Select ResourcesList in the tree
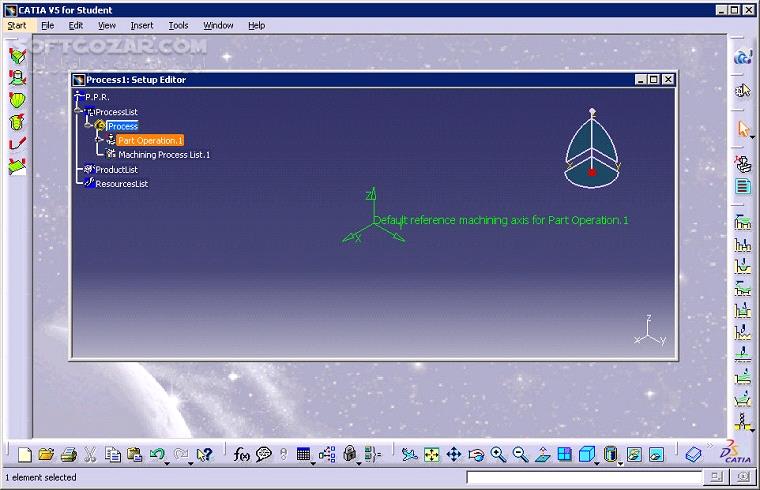The width and height of the screenshot is (760, 490). coord(121,184)
